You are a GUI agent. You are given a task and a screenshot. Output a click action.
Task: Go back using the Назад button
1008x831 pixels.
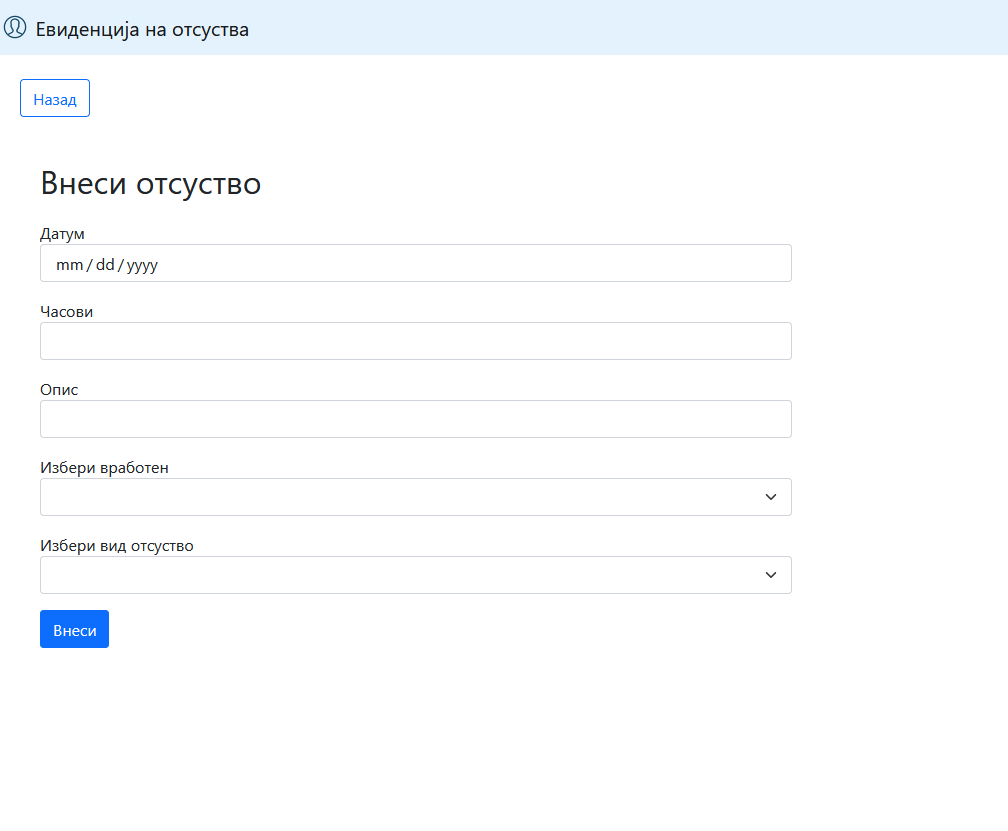[x=55, y=99]
